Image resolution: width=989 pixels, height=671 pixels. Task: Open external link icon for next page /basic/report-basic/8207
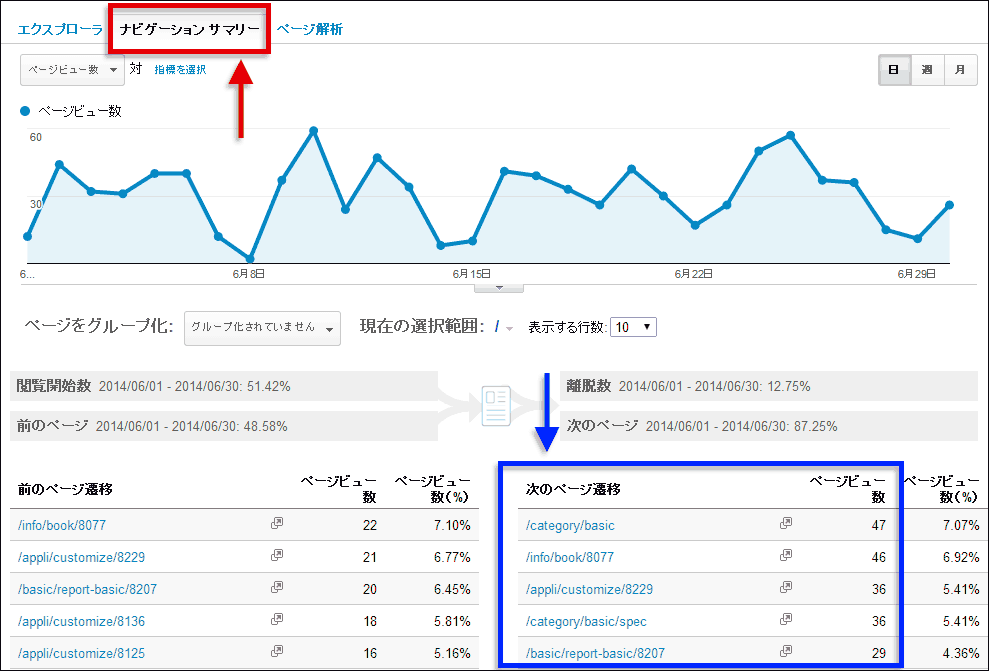pos(786,651)
